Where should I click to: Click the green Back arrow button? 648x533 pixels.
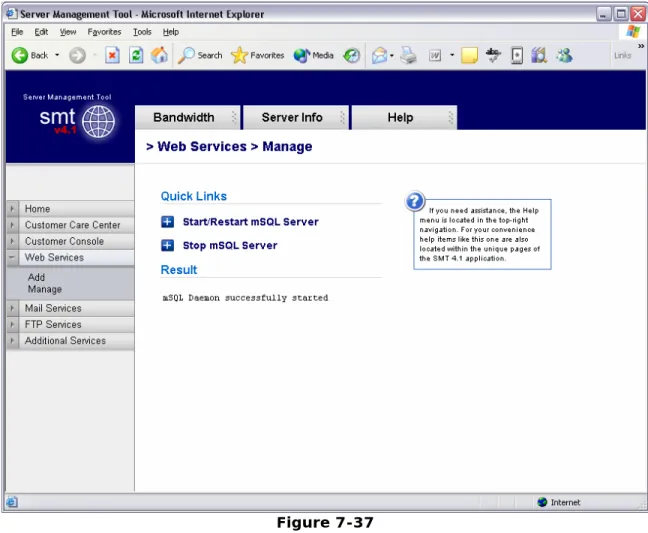19,55
